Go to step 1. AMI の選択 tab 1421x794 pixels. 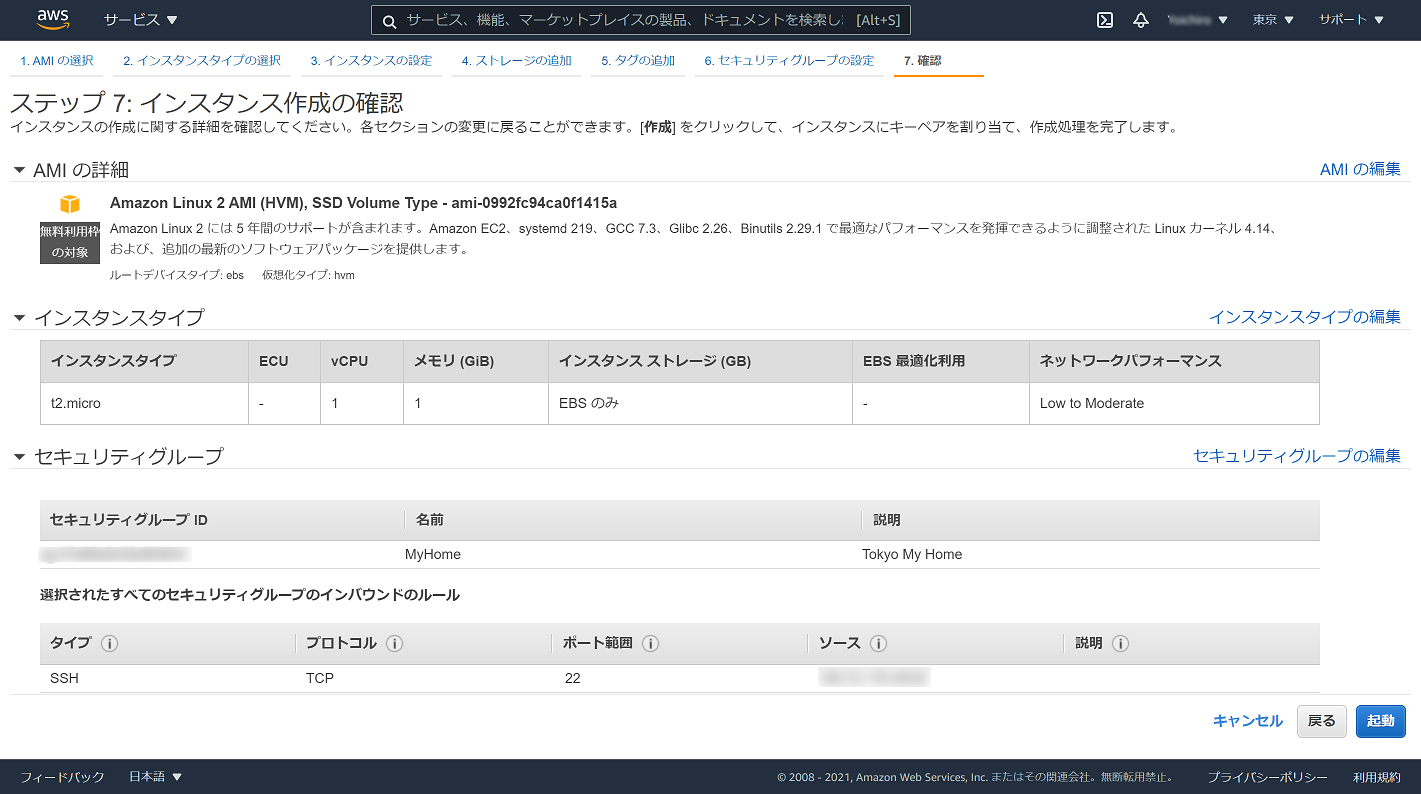(57, 61)
